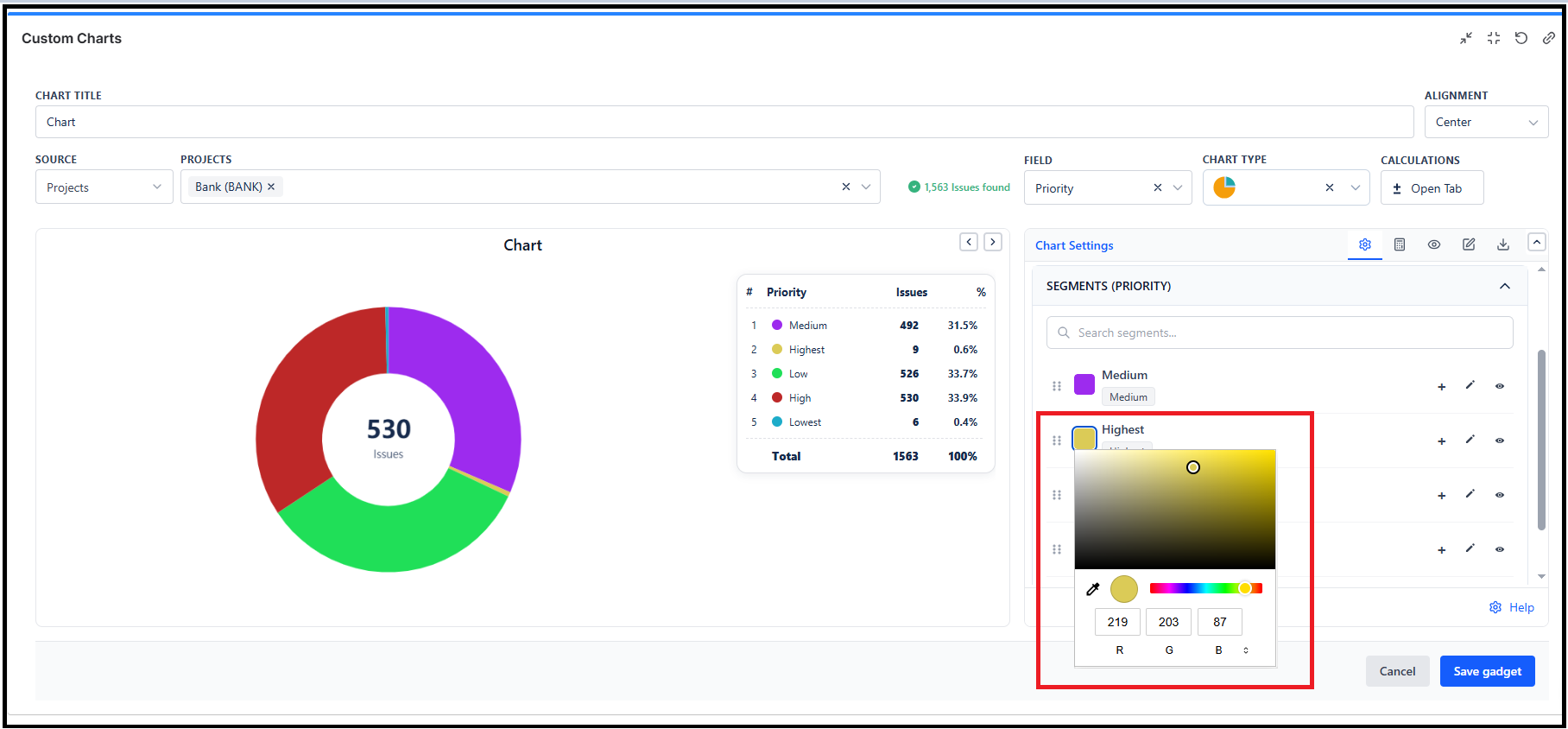
Task: Open the purple color swatch for Medium
Action: tap(1084, 384)
